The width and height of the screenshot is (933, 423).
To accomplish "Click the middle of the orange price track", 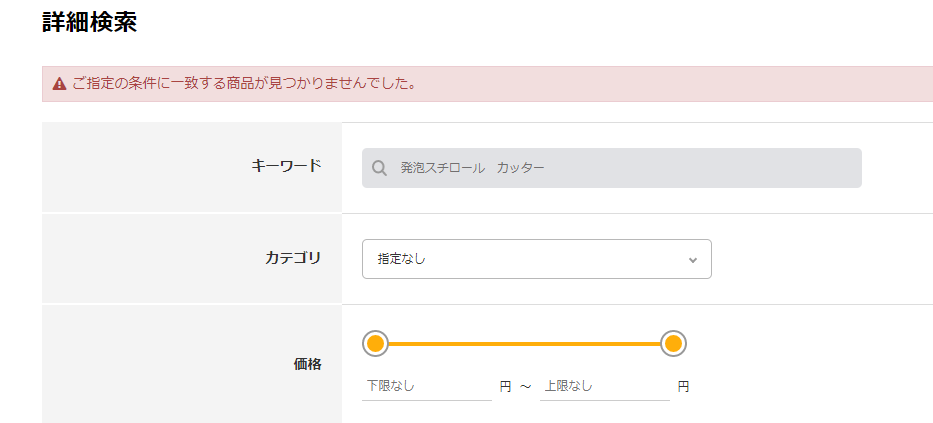I will point(524,344).
